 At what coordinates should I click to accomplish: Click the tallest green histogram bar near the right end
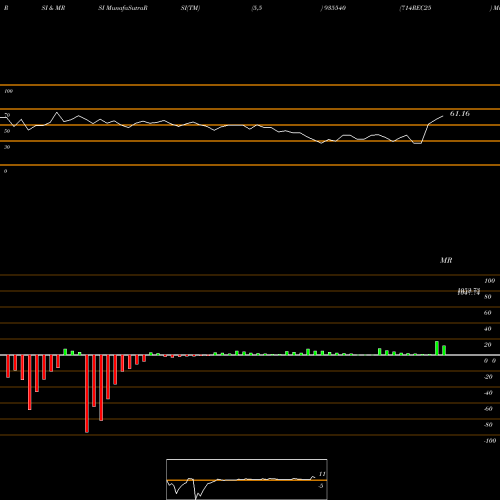tap(437, 348)
